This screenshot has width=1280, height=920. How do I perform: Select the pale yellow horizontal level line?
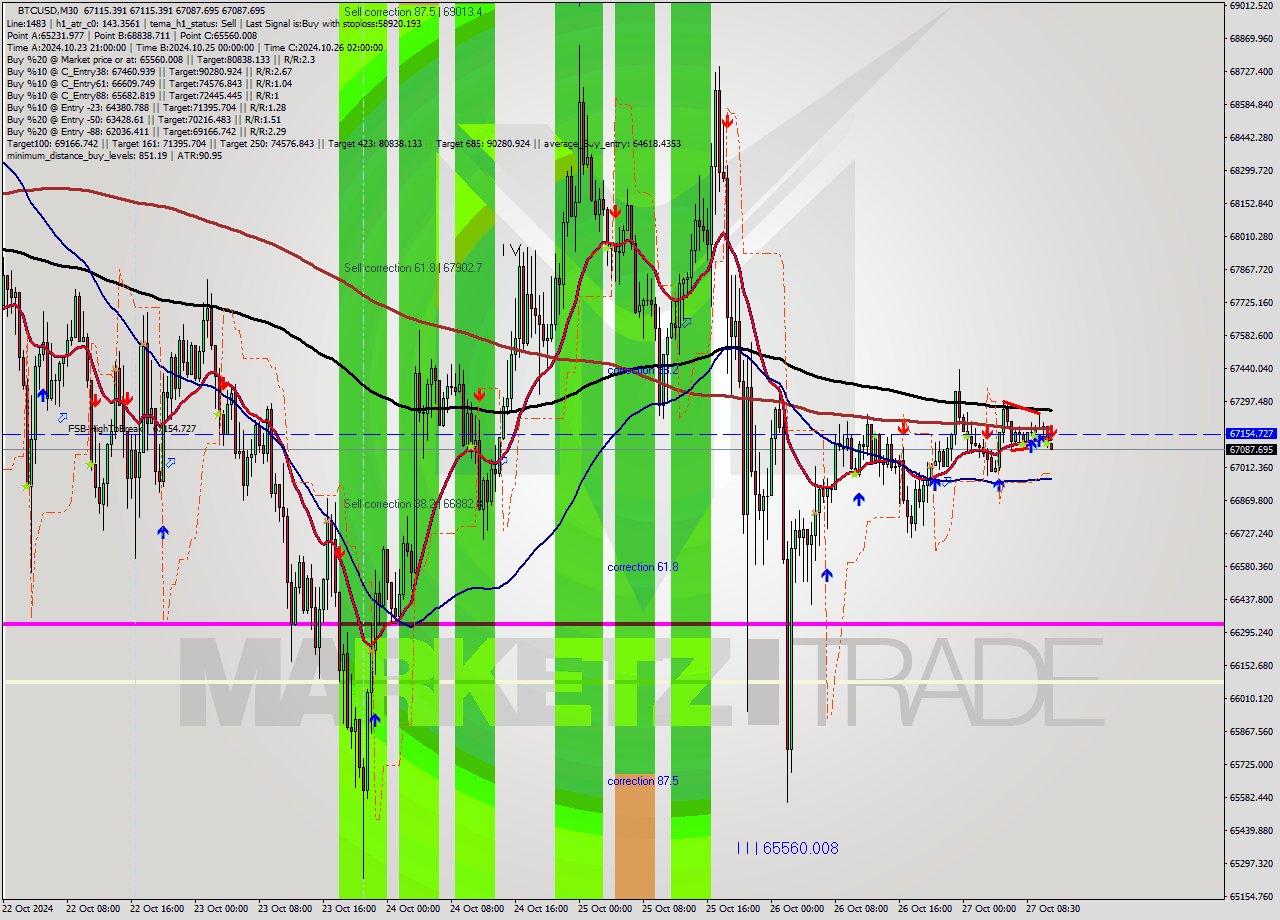[x=612, y=682]
